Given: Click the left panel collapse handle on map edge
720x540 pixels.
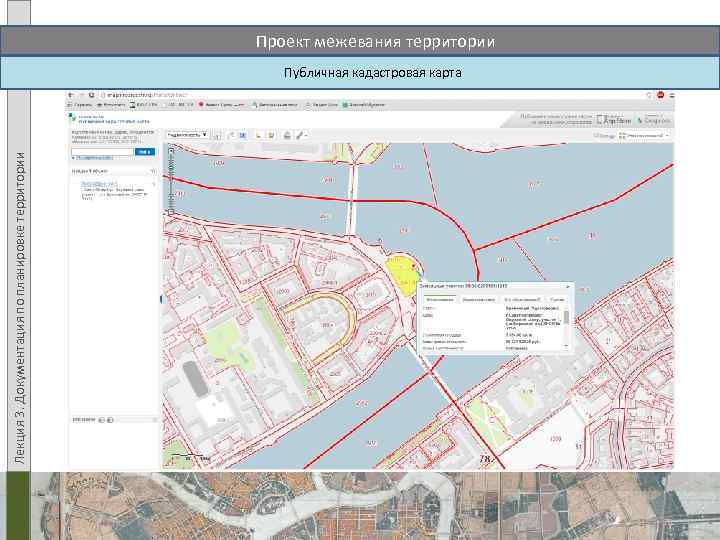Looking at the screenshot, I should [x=161, y=299].
